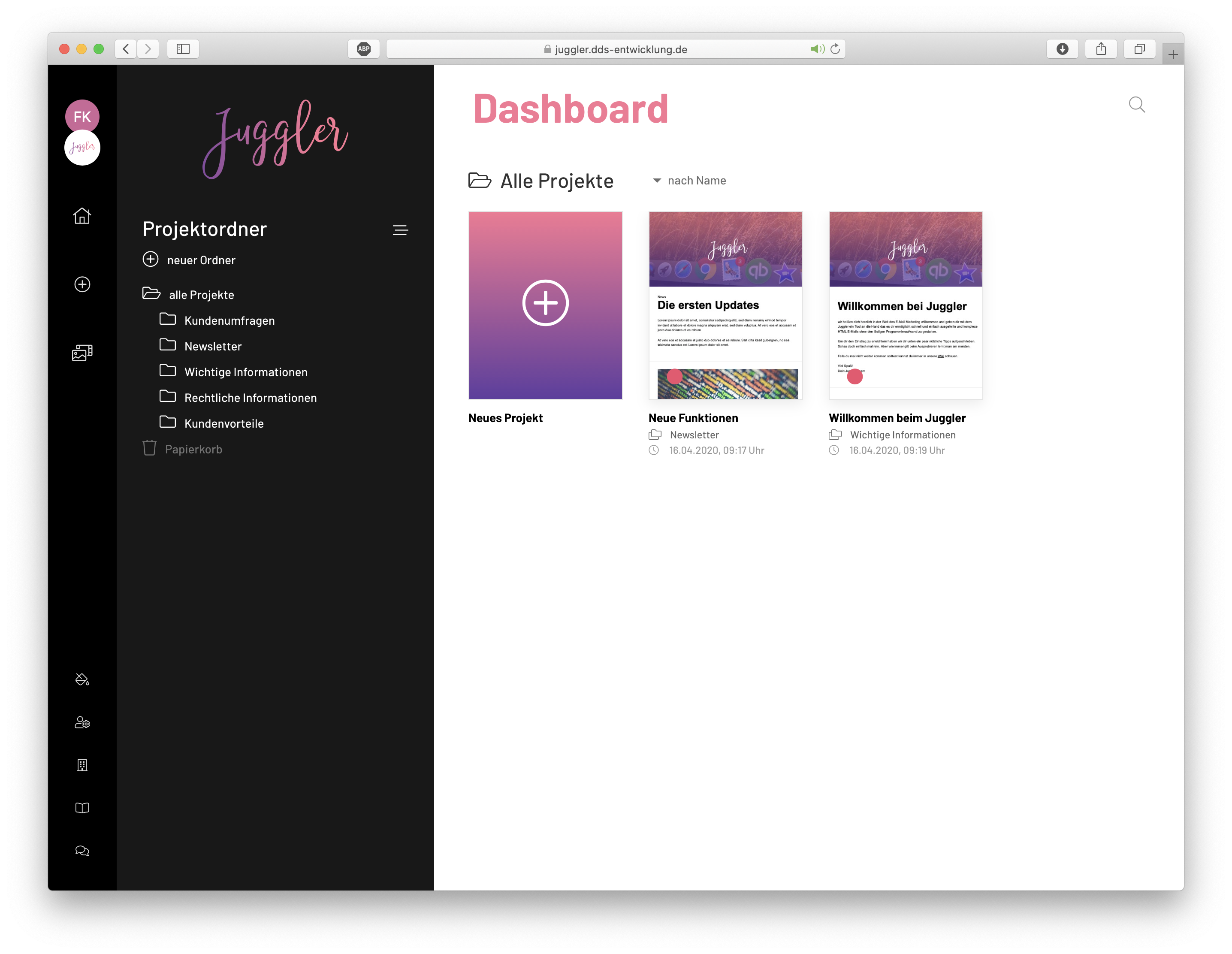Open the user settings icon

[82, 723]
